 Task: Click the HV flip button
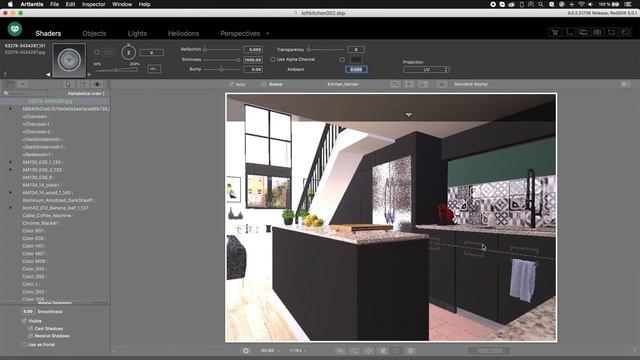[x=154, y=69]
